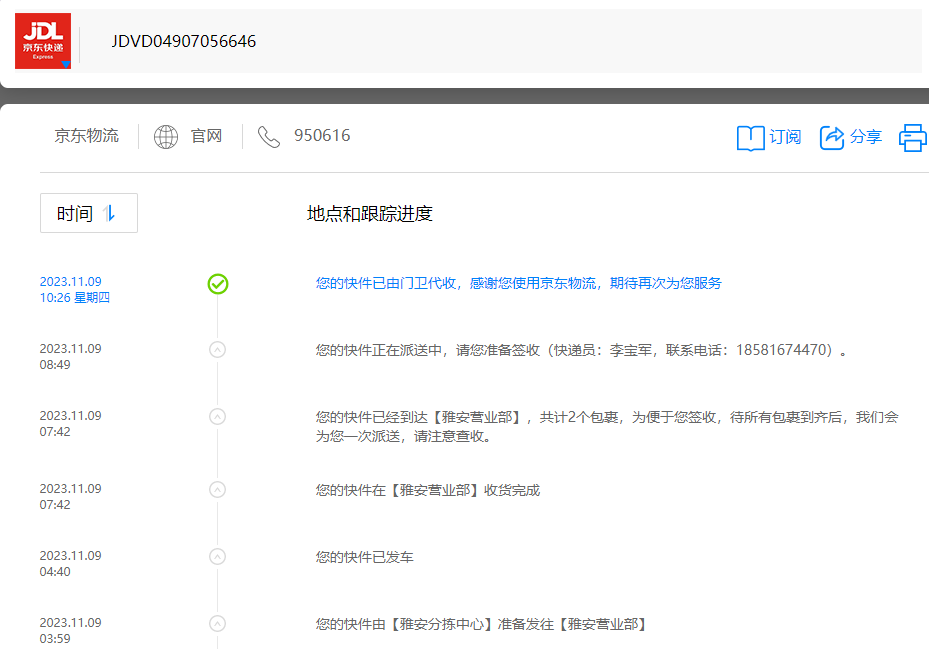929x649 pixels.
Task: Click the green delivered checkmark marker
Action: (x=217, y=284)
